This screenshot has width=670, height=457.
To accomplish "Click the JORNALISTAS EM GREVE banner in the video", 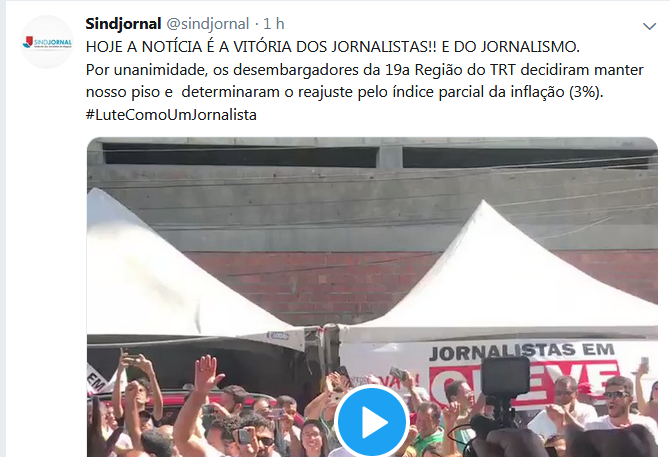I will [x=522, y=371].
